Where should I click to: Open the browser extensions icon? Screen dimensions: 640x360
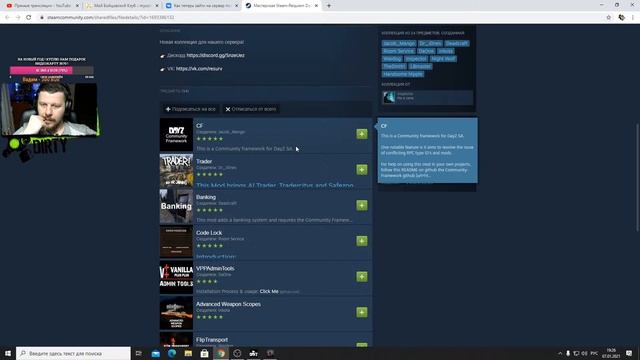(622, 17)
